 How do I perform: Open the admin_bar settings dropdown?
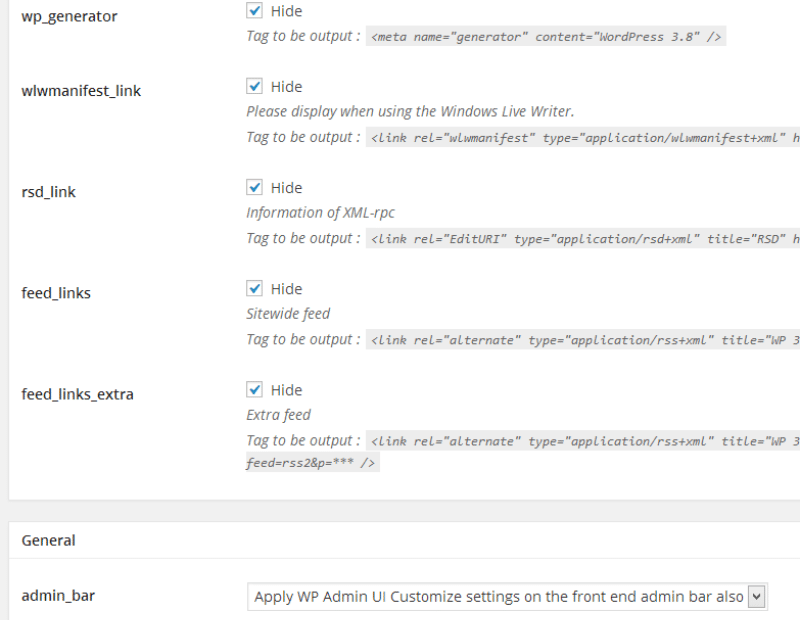point(500,597)
